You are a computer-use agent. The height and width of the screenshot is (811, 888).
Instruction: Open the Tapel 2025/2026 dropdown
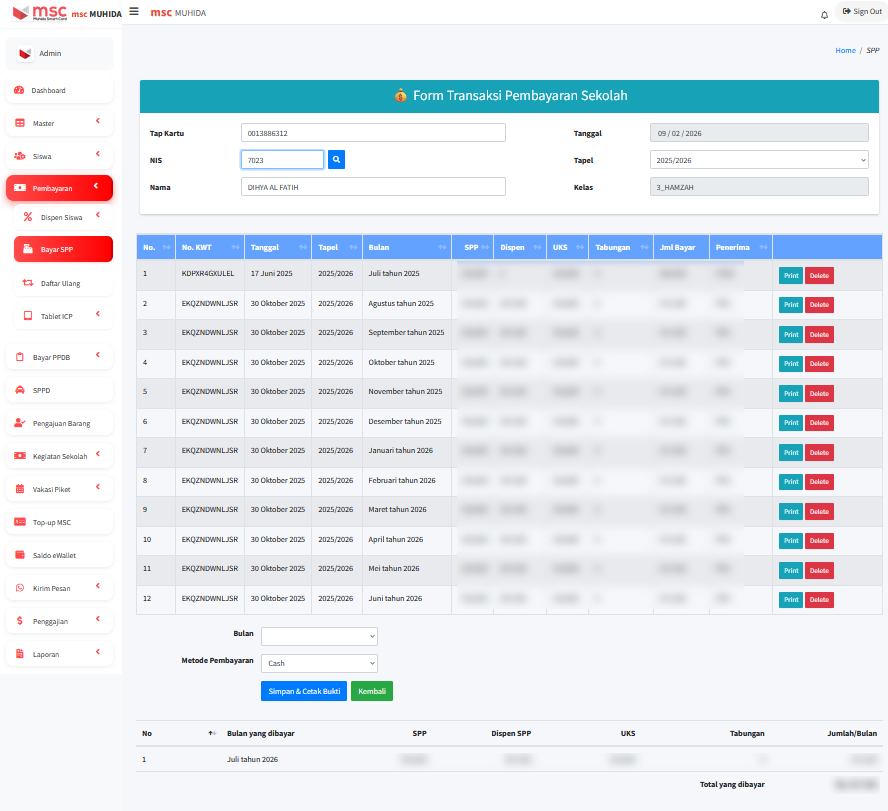point(760,160)
